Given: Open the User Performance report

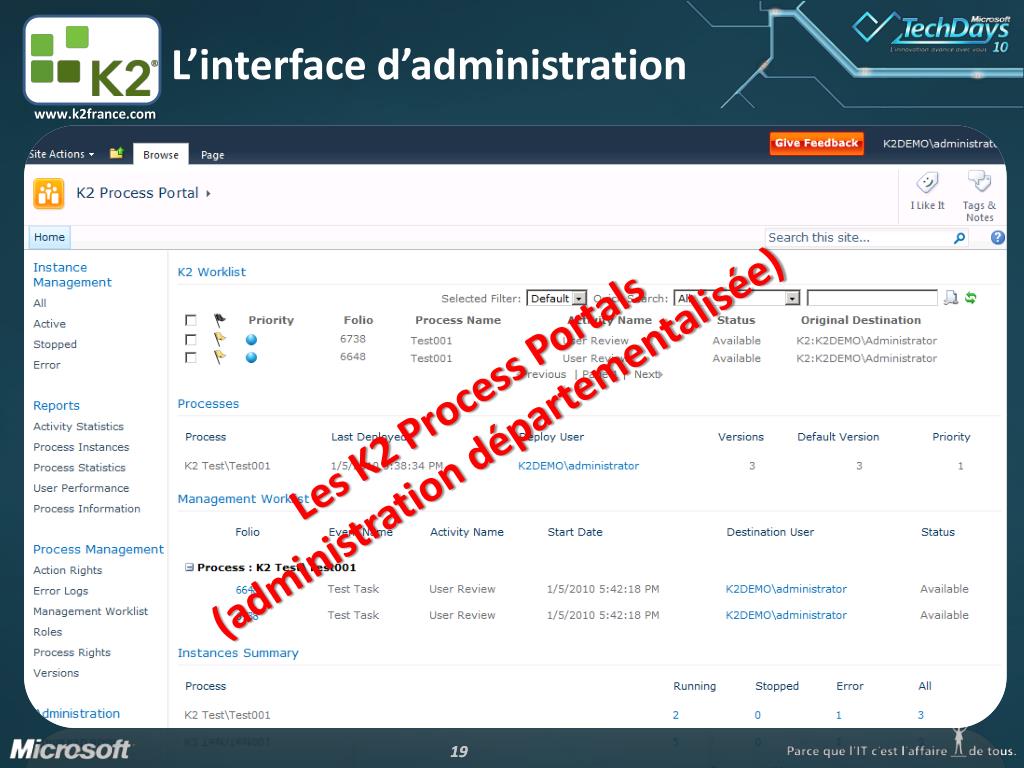Looking at the screenshot, I should click(x=82, y=488).
